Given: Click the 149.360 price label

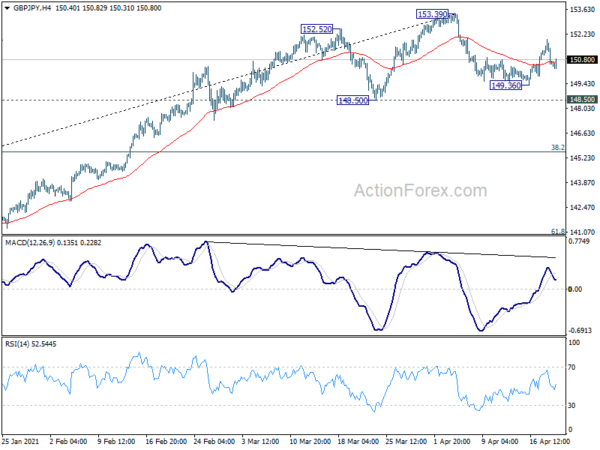Looking at the screenshot, I should point(506,85).
